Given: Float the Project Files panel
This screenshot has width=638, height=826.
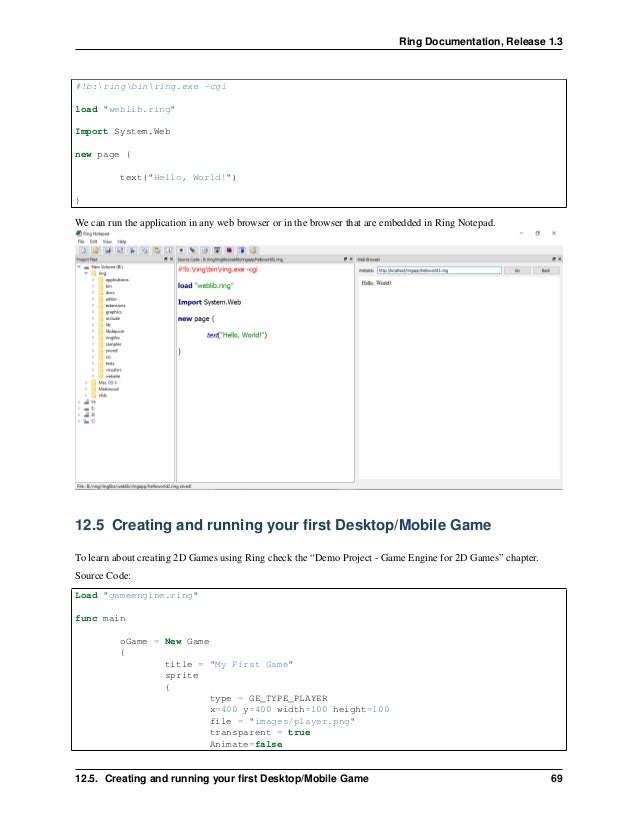Looking at the screenshot, I should [x=166, y=259].
